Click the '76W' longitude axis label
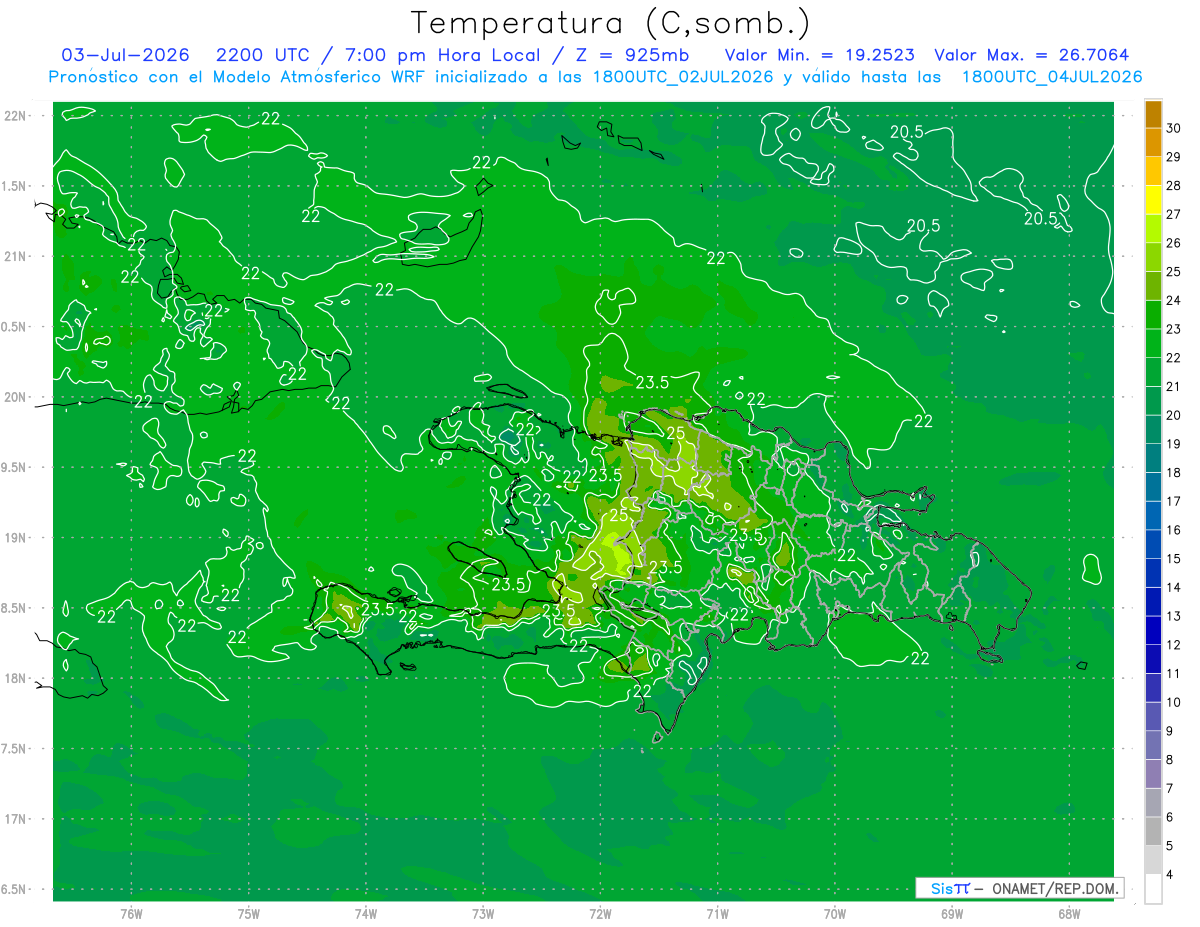1200x927 pixels. (x=132, y=913)
